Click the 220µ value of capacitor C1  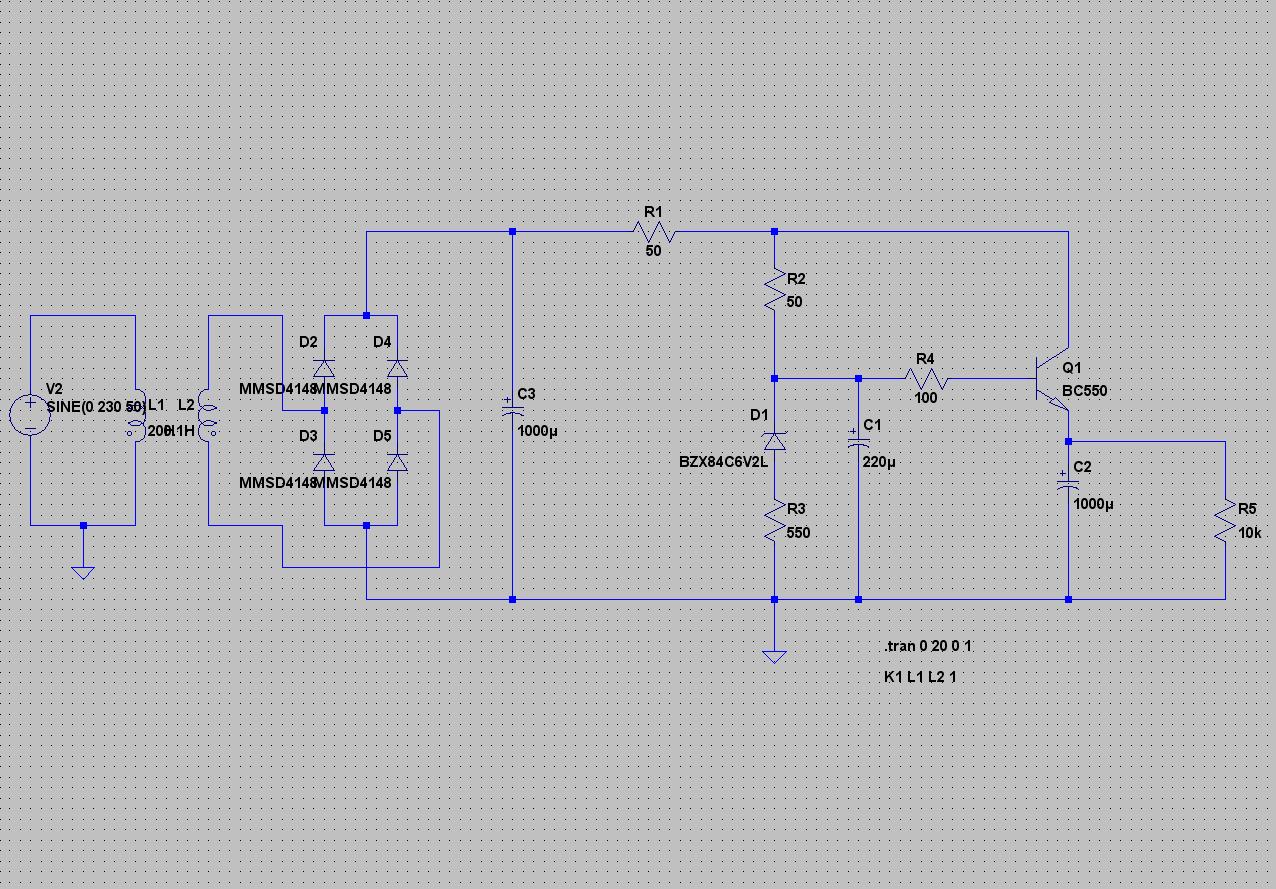879,463
